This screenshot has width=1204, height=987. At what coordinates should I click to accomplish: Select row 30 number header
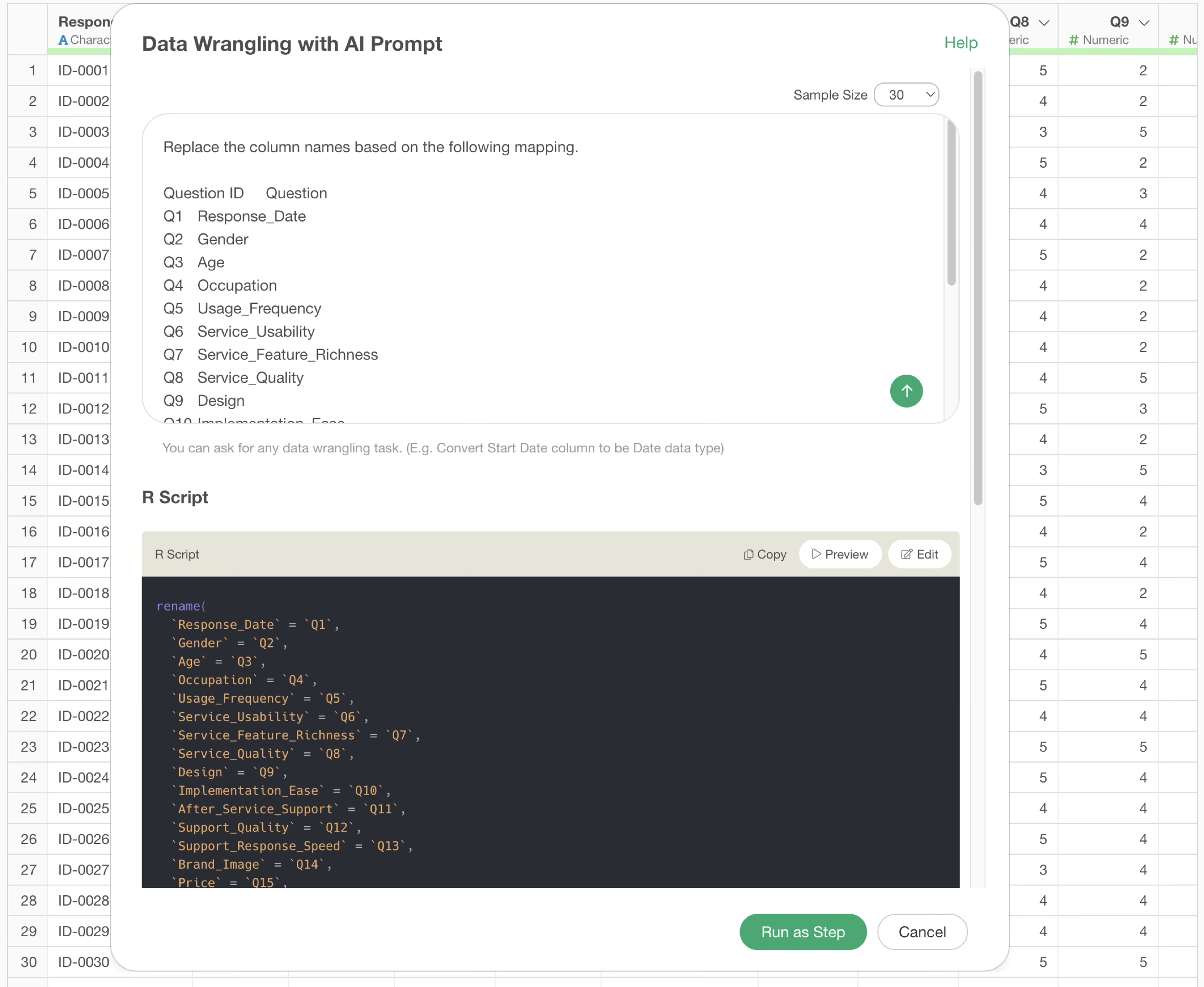28,962
